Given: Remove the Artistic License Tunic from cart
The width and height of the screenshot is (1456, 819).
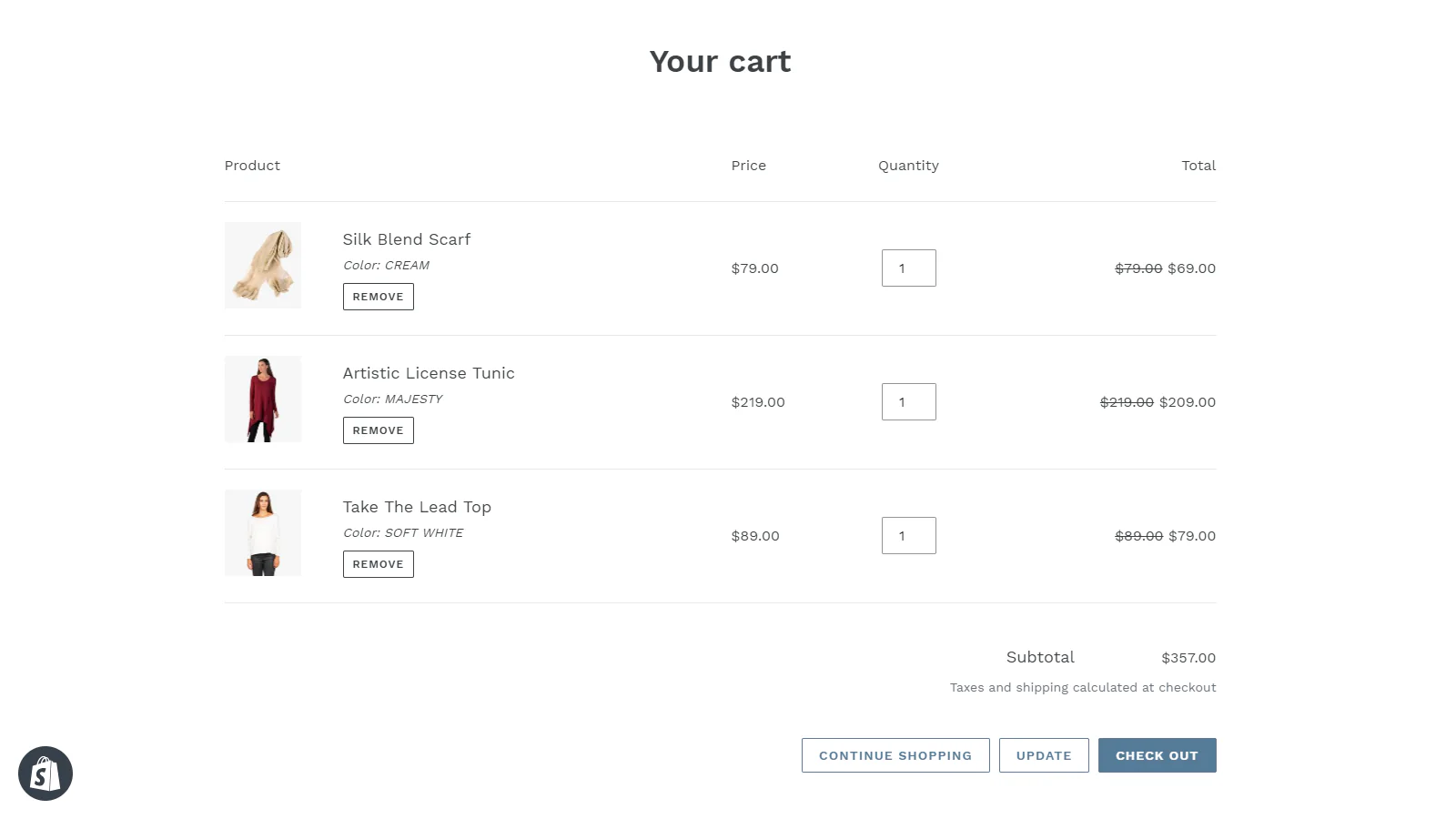Looking at the screenshot, I should [378, 430].
